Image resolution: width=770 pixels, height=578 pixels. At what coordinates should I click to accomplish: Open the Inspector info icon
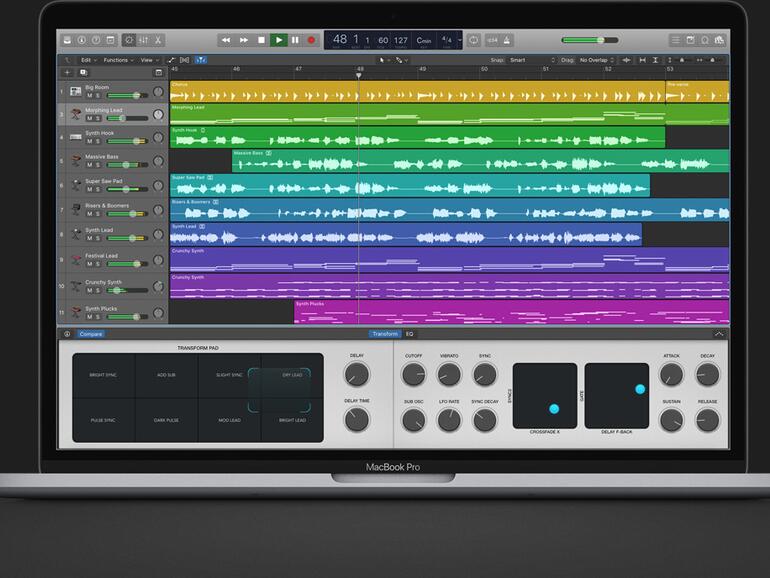82,40
